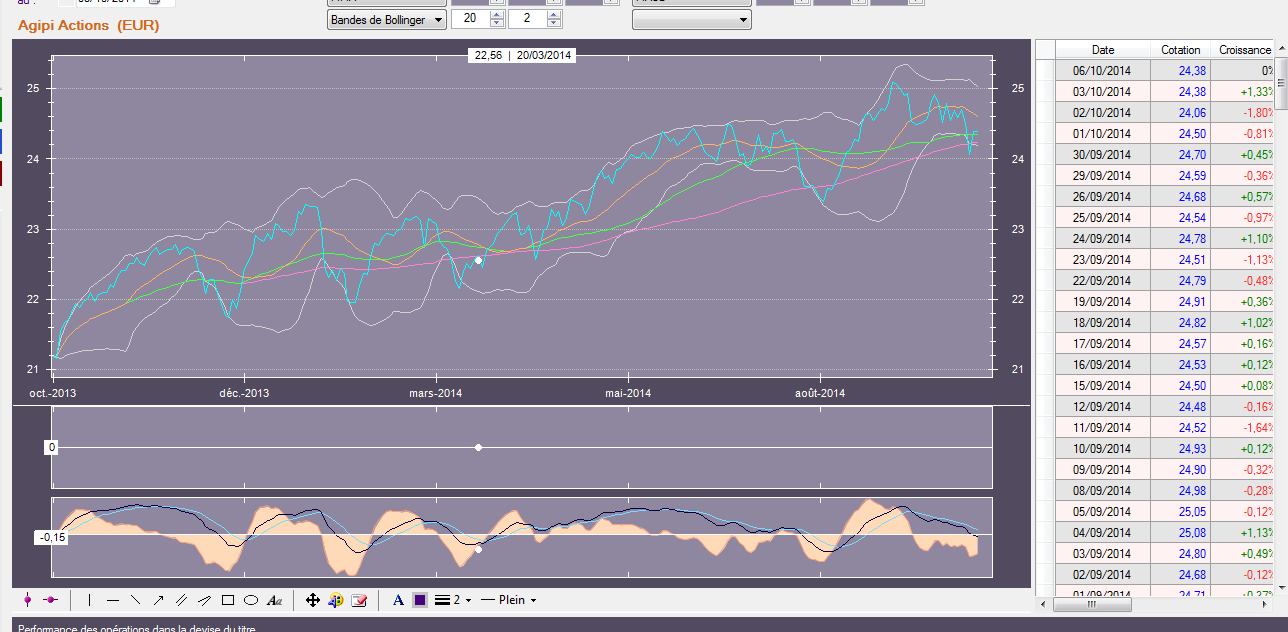Image resolution: width=1288 pixels, height=632 pixels.
Task: Click the move crosshair arrows tool
Action: (313, 600)
